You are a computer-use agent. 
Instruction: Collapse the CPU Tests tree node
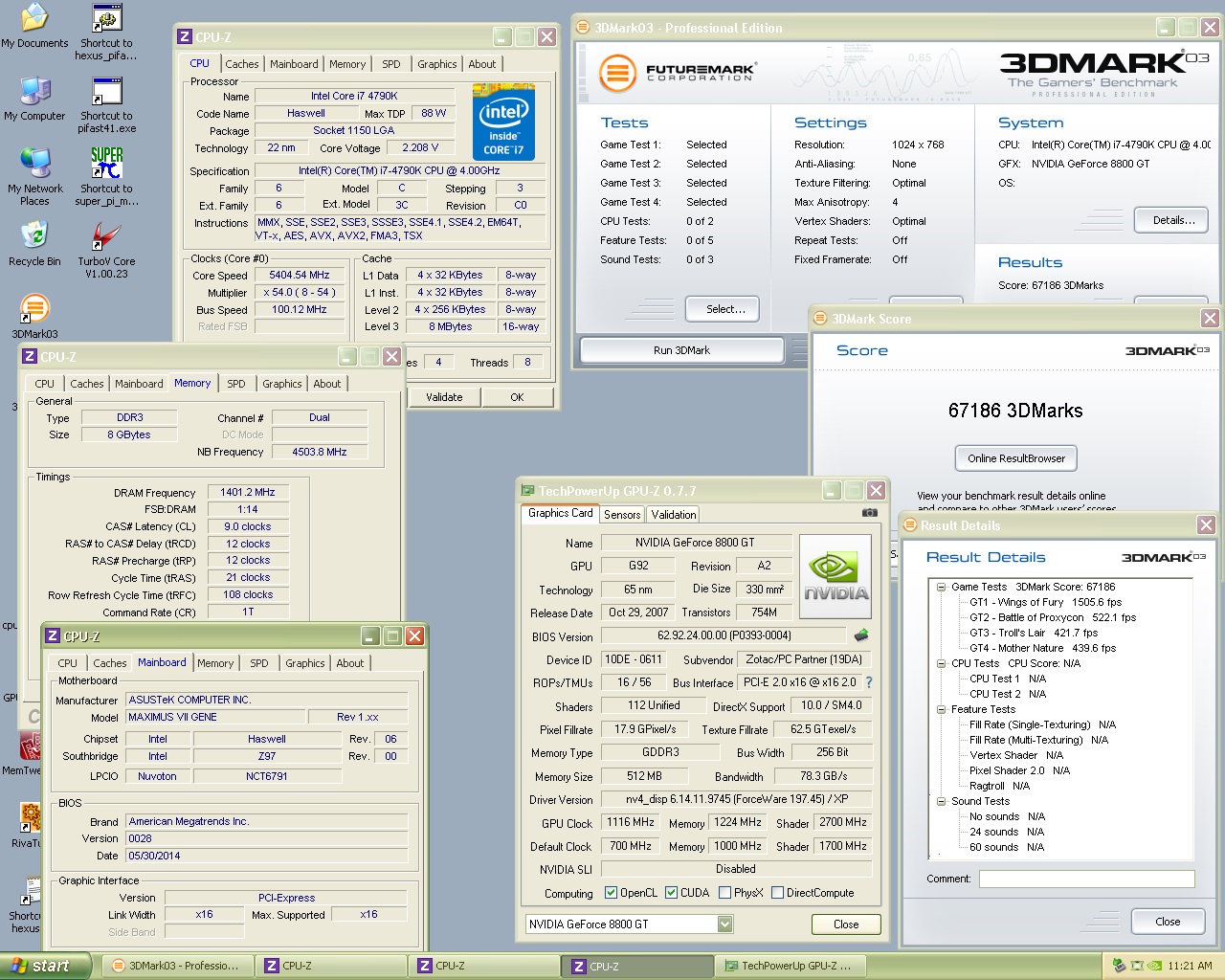point(941,663)
